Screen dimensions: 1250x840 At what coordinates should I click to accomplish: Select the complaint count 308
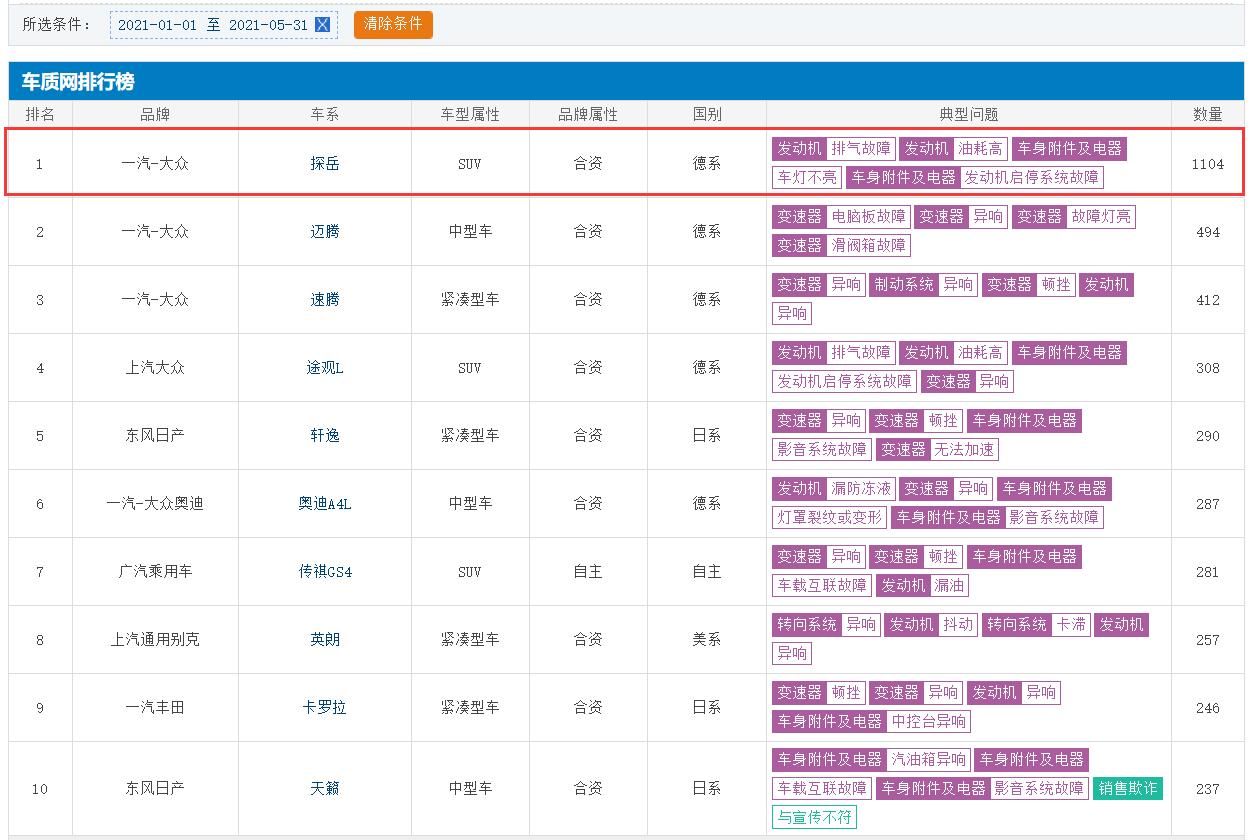(1208, 368)
